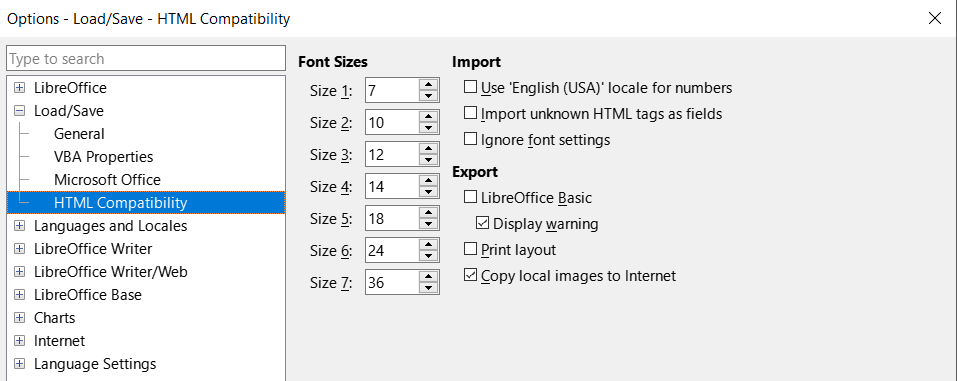The width and height of the screenshot is (957, 381).
Task: Decrease Size 4 font value
Action: [429, 192]
